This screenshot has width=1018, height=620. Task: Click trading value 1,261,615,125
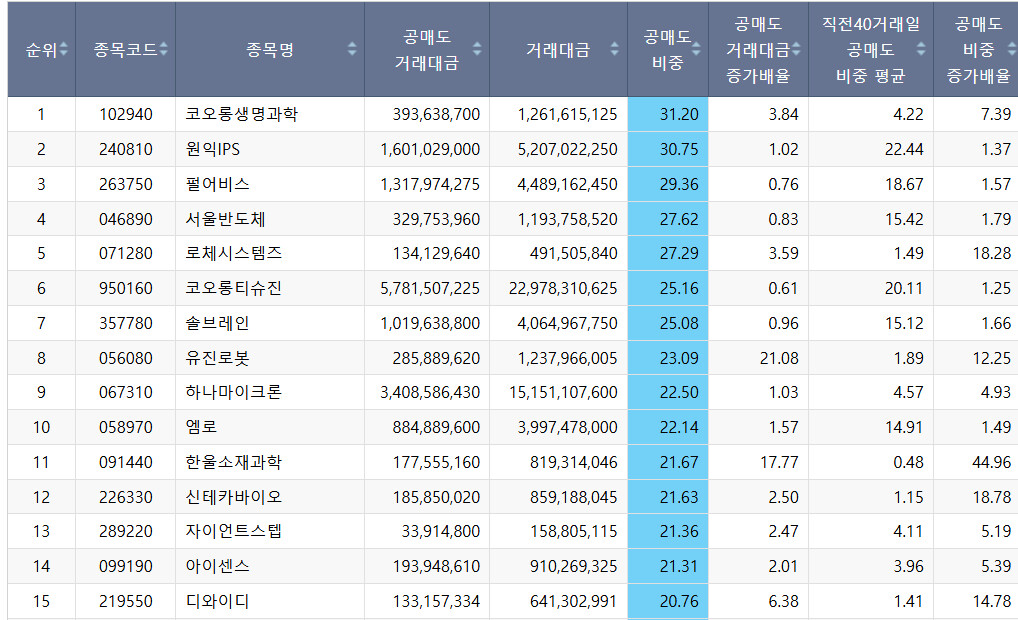(567, 114)
